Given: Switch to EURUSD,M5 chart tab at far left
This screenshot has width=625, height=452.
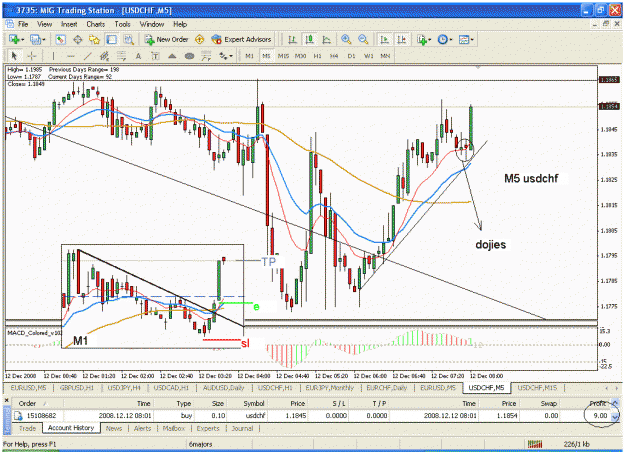Looking at the screenshot, I should pos(28,388).
